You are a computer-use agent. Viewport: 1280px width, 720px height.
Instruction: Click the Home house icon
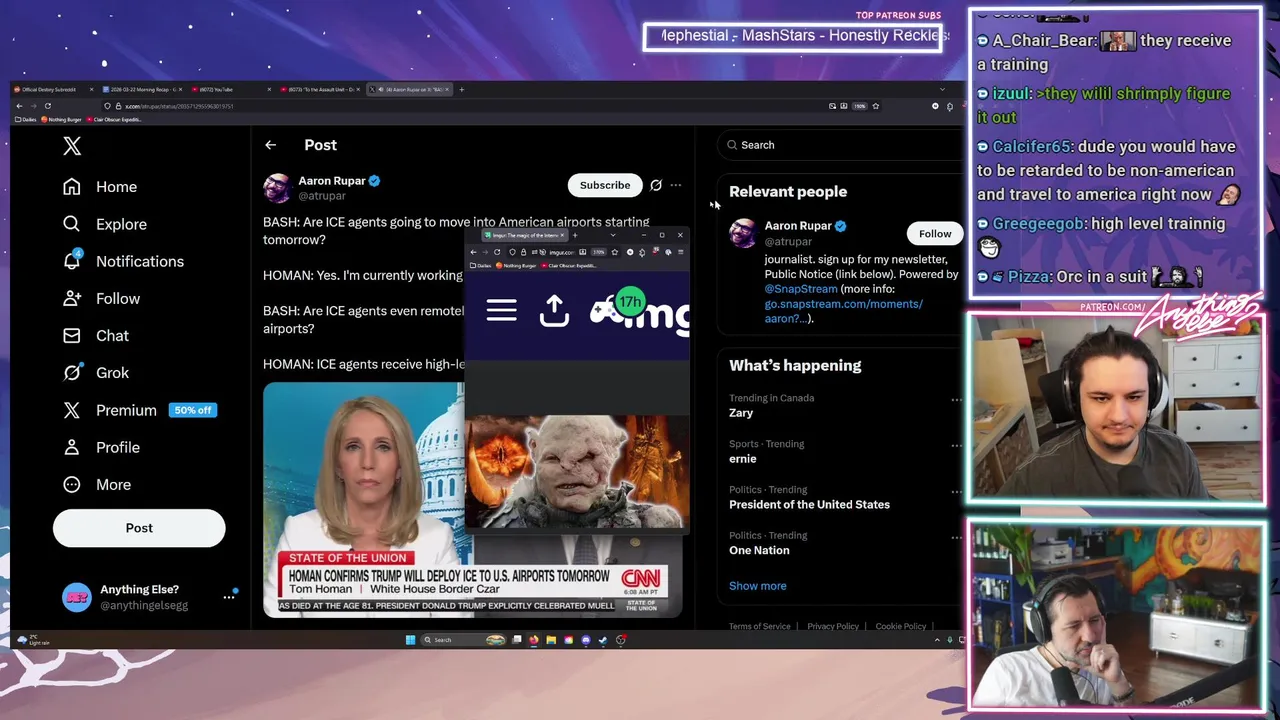pyautogui.click(x=72, y=187)
